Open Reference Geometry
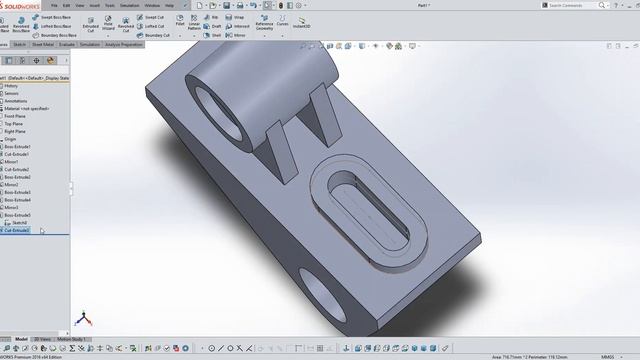Screen dimensions: 640x360 tap(264, 22)
